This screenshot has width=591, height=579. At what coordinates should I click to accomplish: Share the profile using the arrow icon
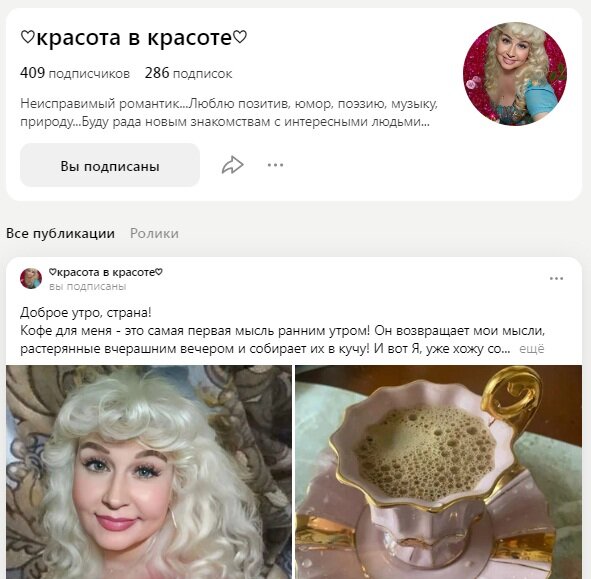[233, 165]
